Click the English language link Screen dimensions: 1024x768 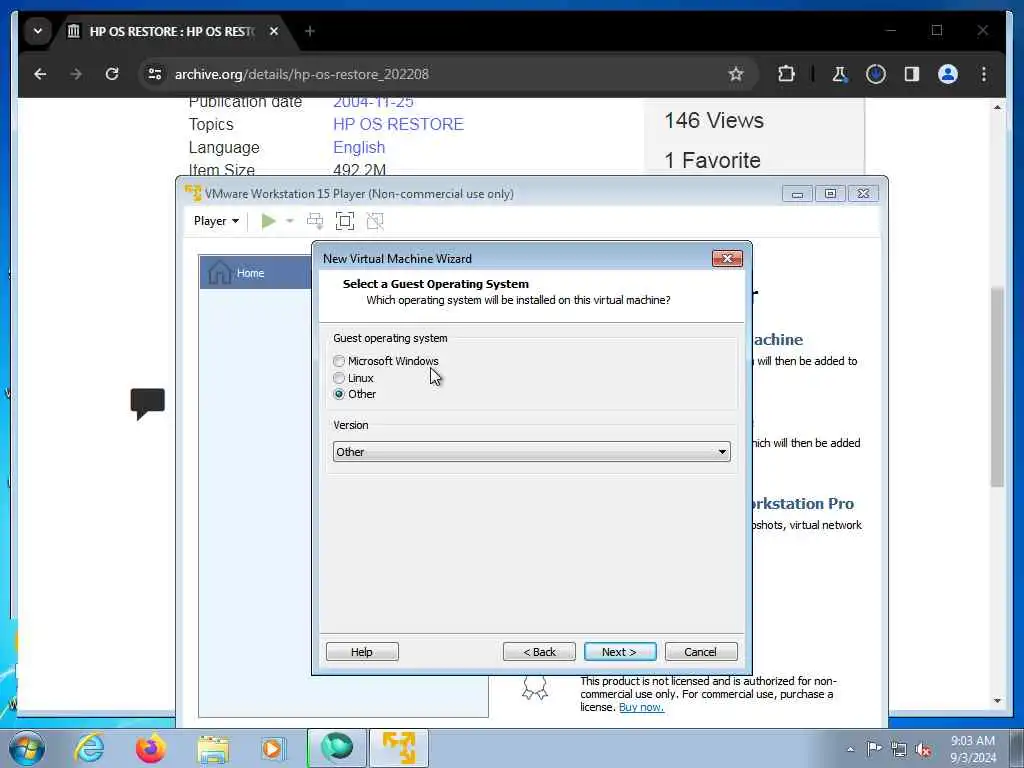(359, 147)
